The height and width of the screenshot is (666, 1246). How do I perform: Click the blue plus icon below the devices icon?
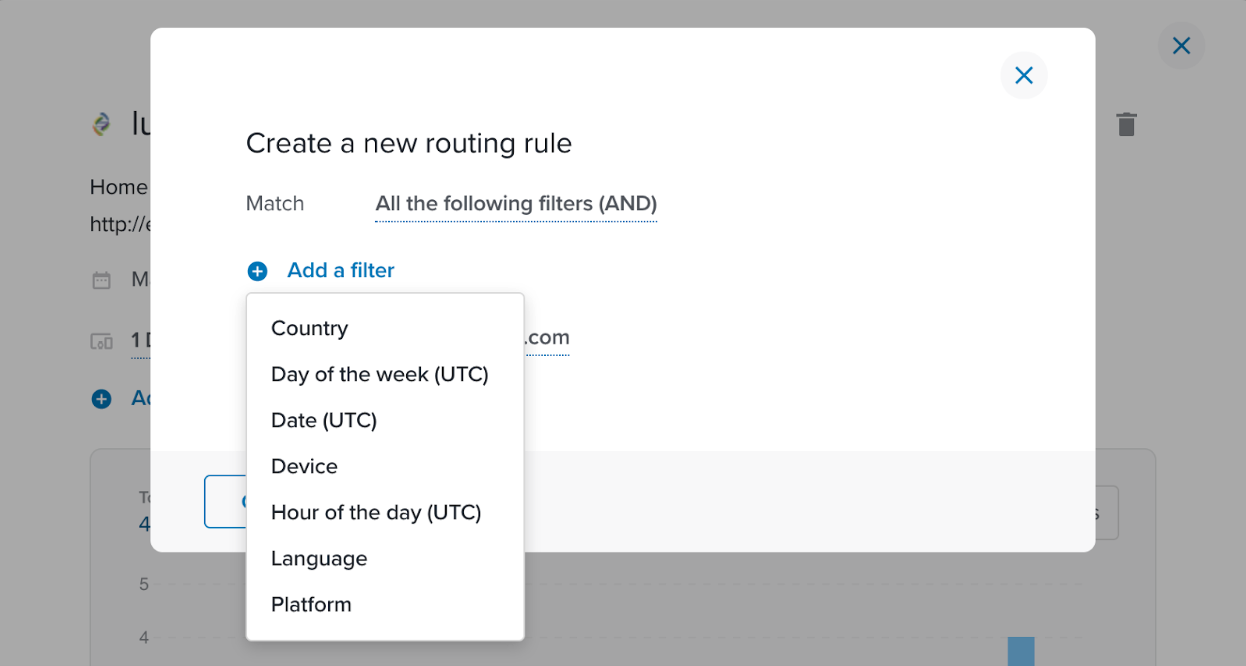point(101,399)
